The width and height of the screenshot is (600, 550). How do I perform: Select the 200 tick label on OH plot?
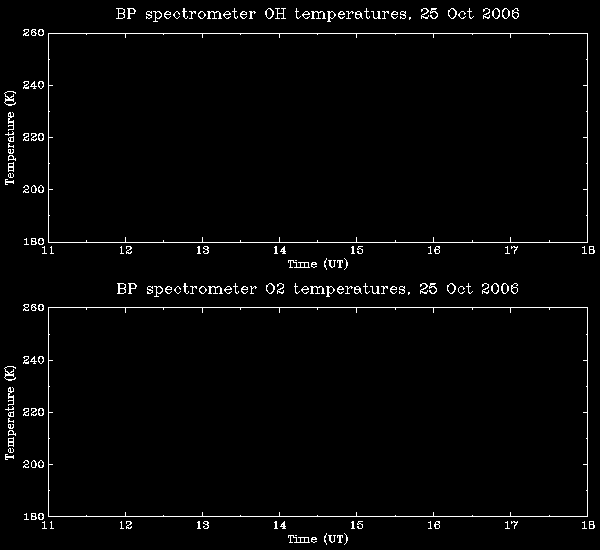coord(34,189)
